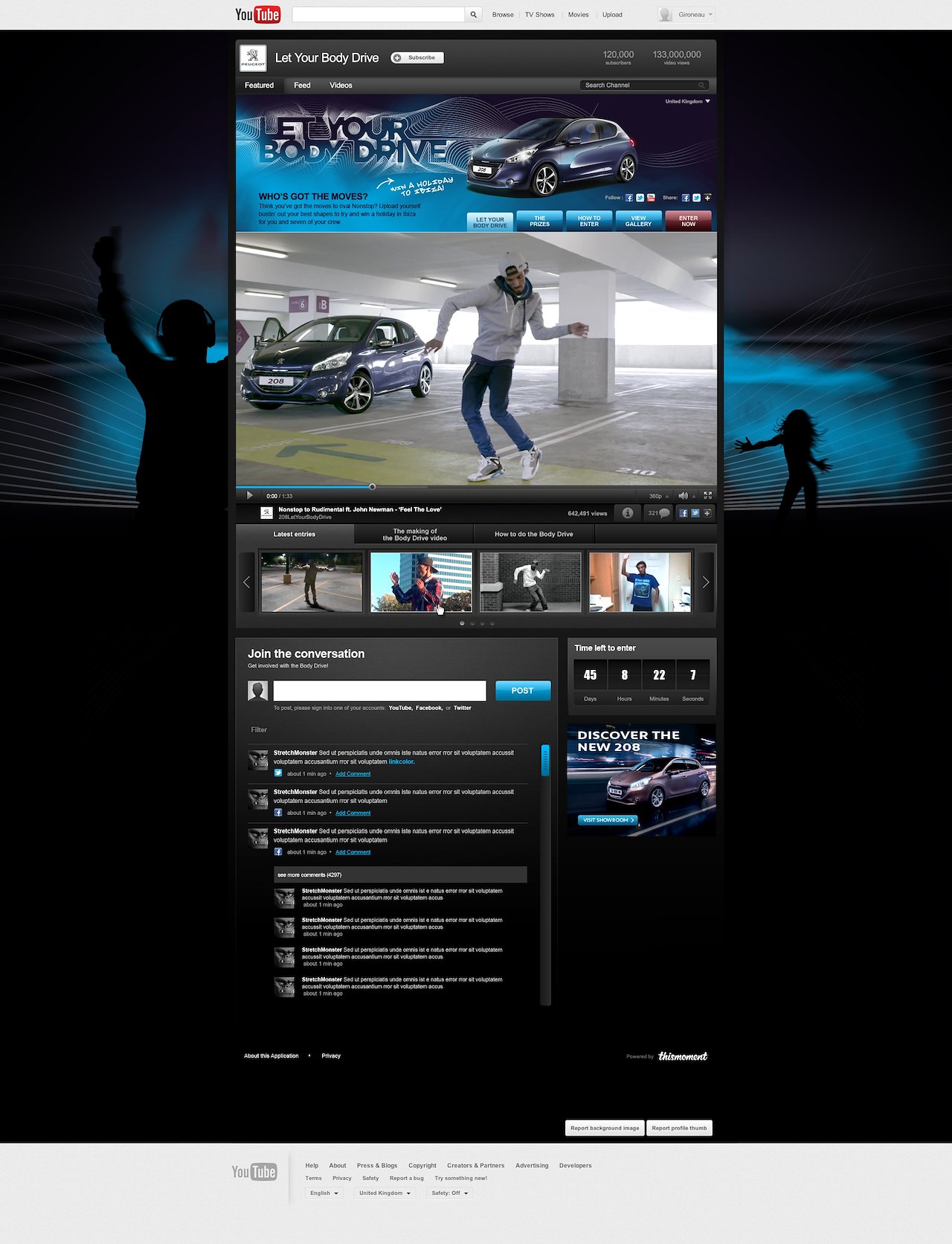
Task: Share the video to Facebook below the player
Action: pos(684,513)
